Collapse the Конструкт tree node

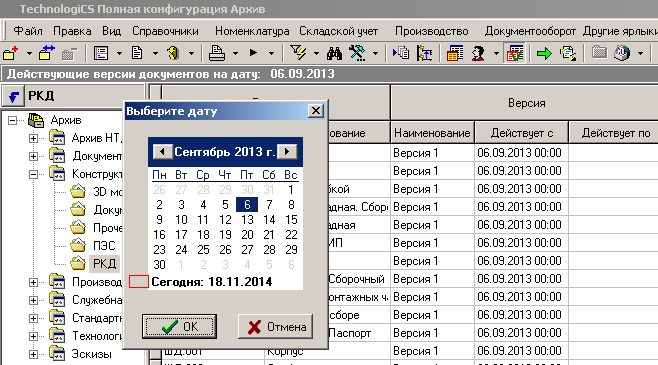click(x=33, y=174)
